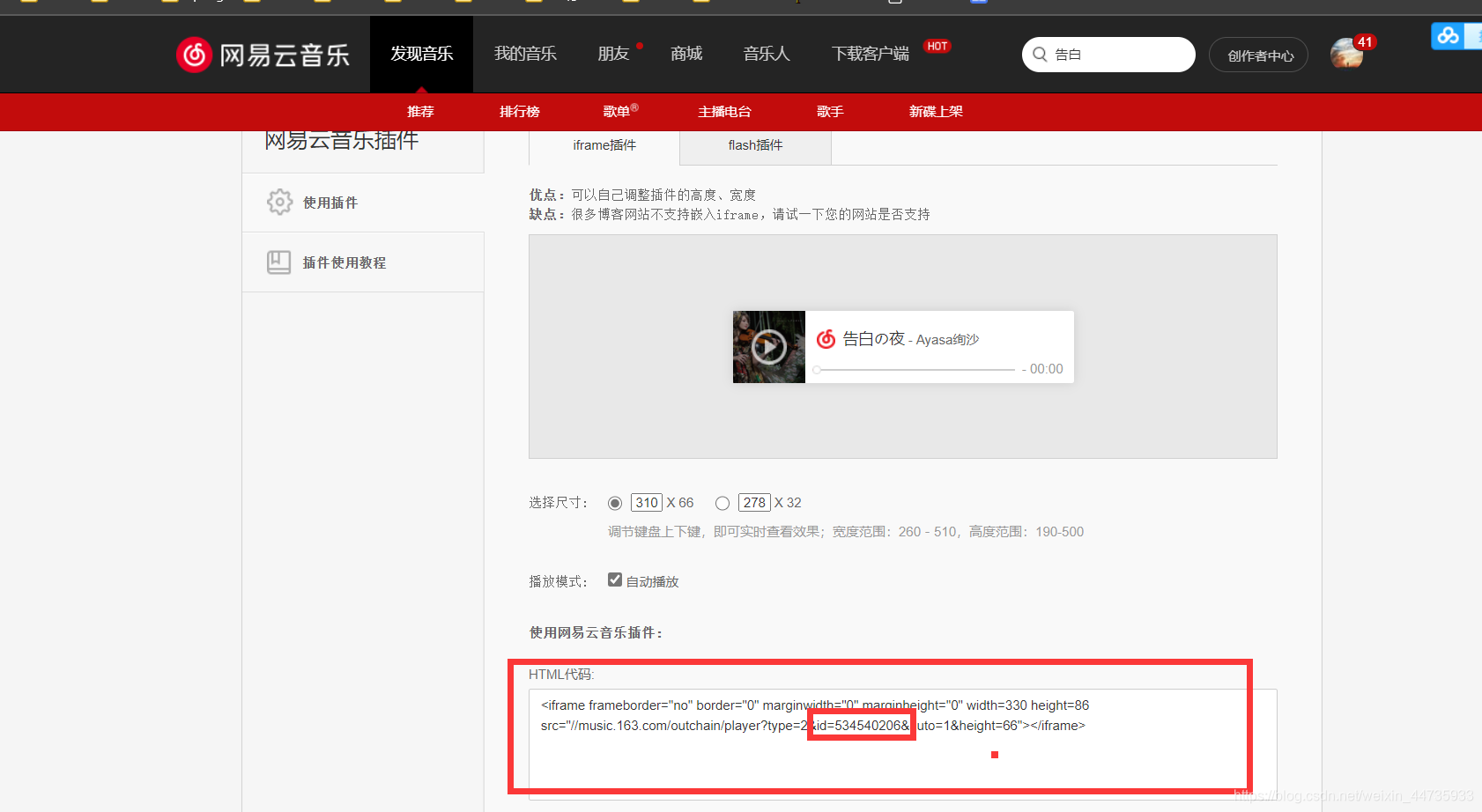The image size is (1482, 812).
Task: Go to 新碟上架 in red subnav
Action: [936, 111]
